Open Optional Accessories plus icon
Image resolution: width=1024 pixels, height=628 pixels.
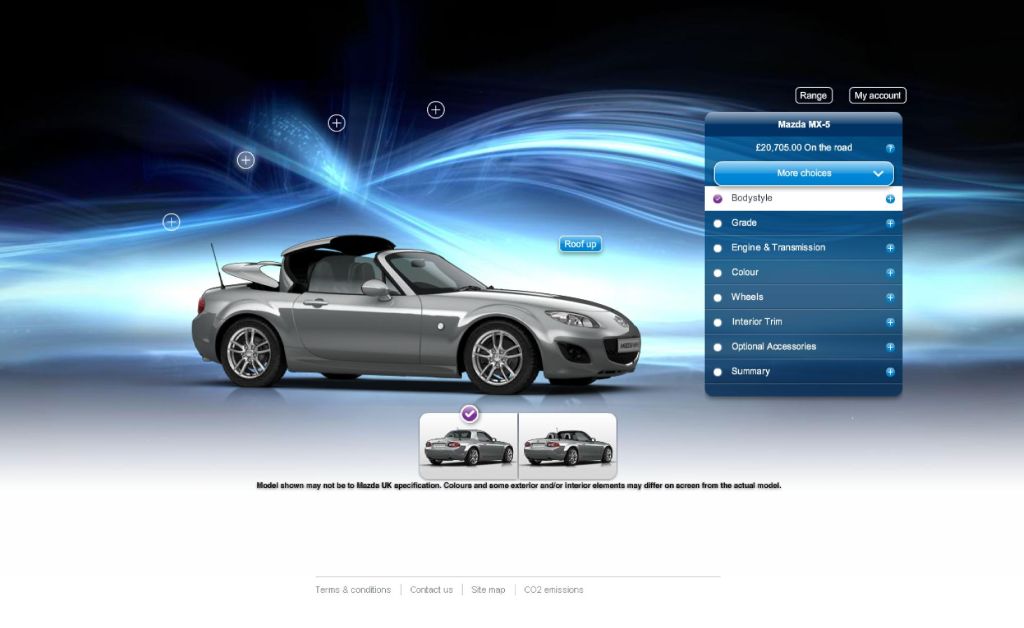[x=890, y=347]
